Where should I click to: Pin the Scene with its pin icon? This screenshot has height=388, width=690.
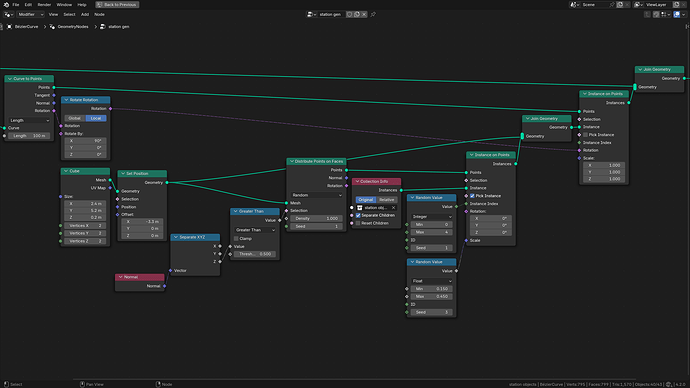[612, 4]
